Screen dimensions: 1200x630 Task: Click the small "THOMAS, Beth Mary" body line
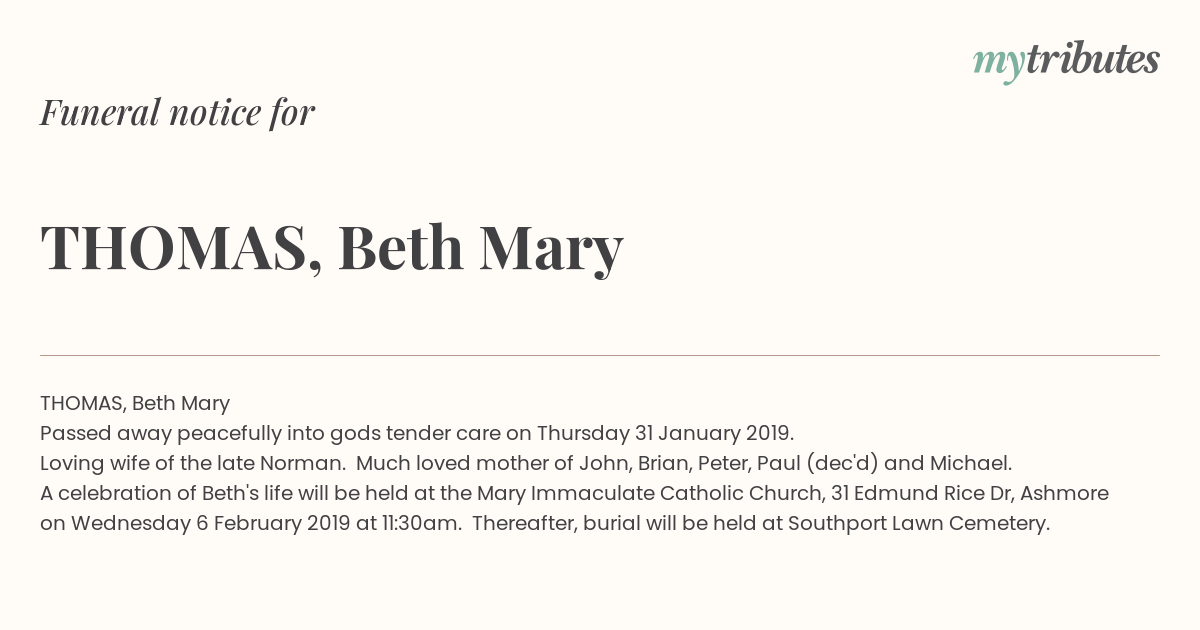[135, 403]
